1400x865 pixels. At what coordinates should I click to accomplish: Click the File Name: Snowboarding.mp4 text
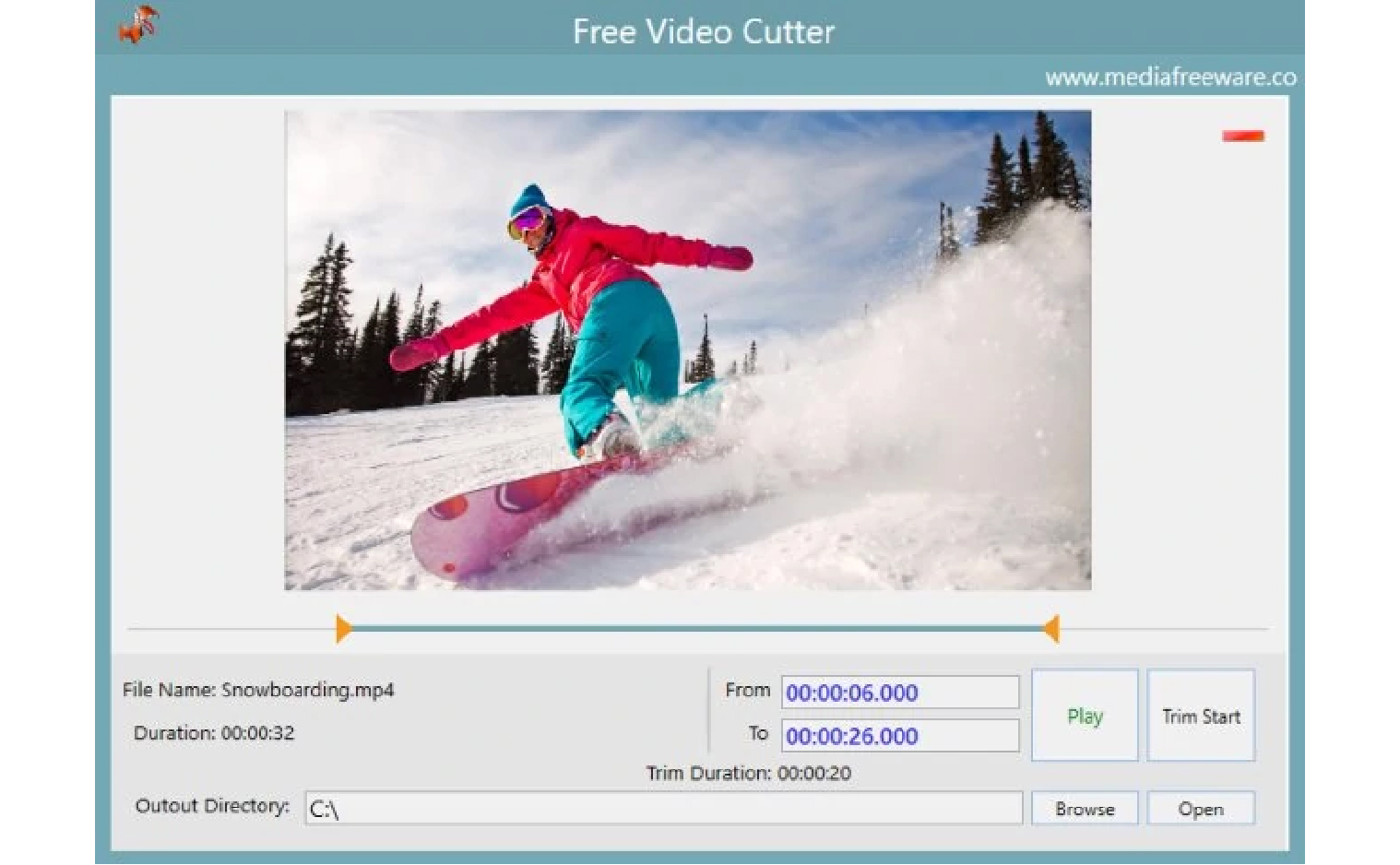click(x=258, y=690)
